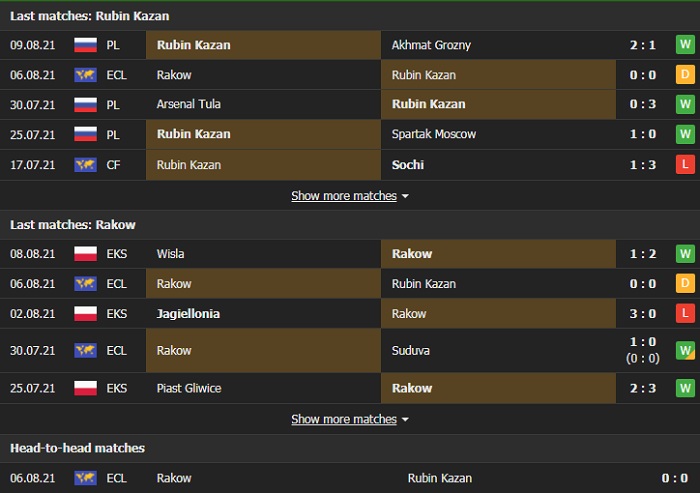Screen dimensions: 700x493
Task: Click Rubin Kazan in head-to-head row
Action: point(440,478)
